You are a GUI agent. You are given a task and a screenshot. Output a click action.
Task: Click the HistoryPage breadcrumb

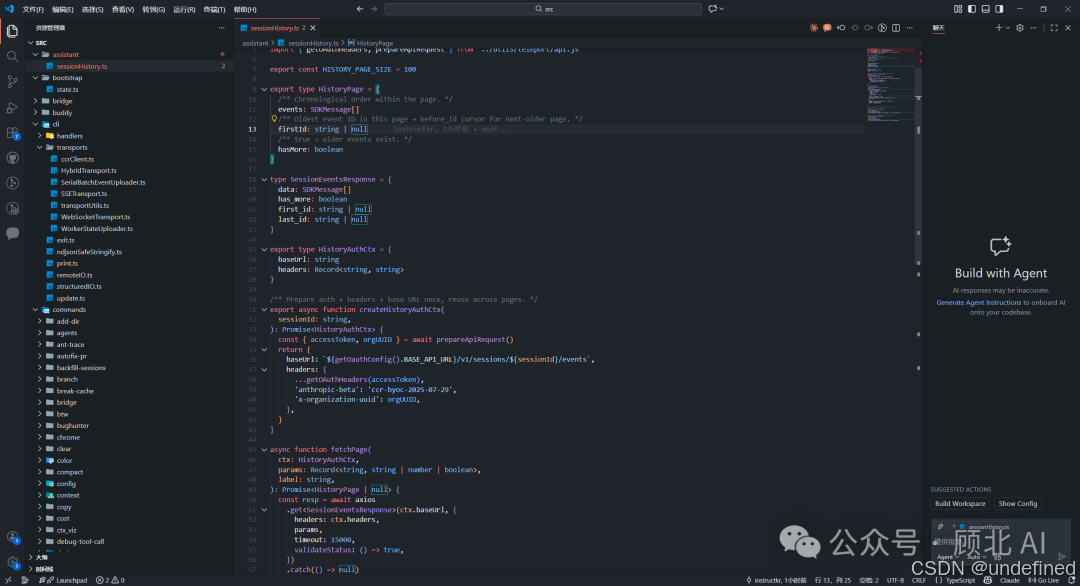coord(370,43)
